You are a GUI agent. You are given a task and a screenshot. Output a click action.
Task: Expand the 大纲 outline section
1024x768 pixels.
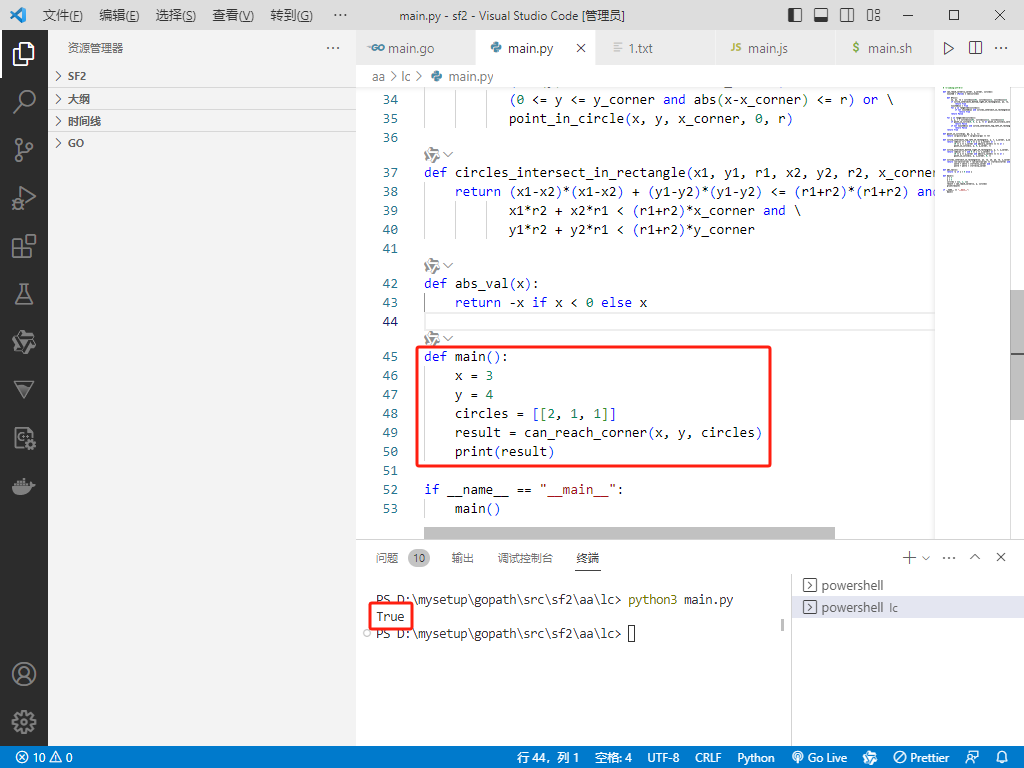(202, 99)
